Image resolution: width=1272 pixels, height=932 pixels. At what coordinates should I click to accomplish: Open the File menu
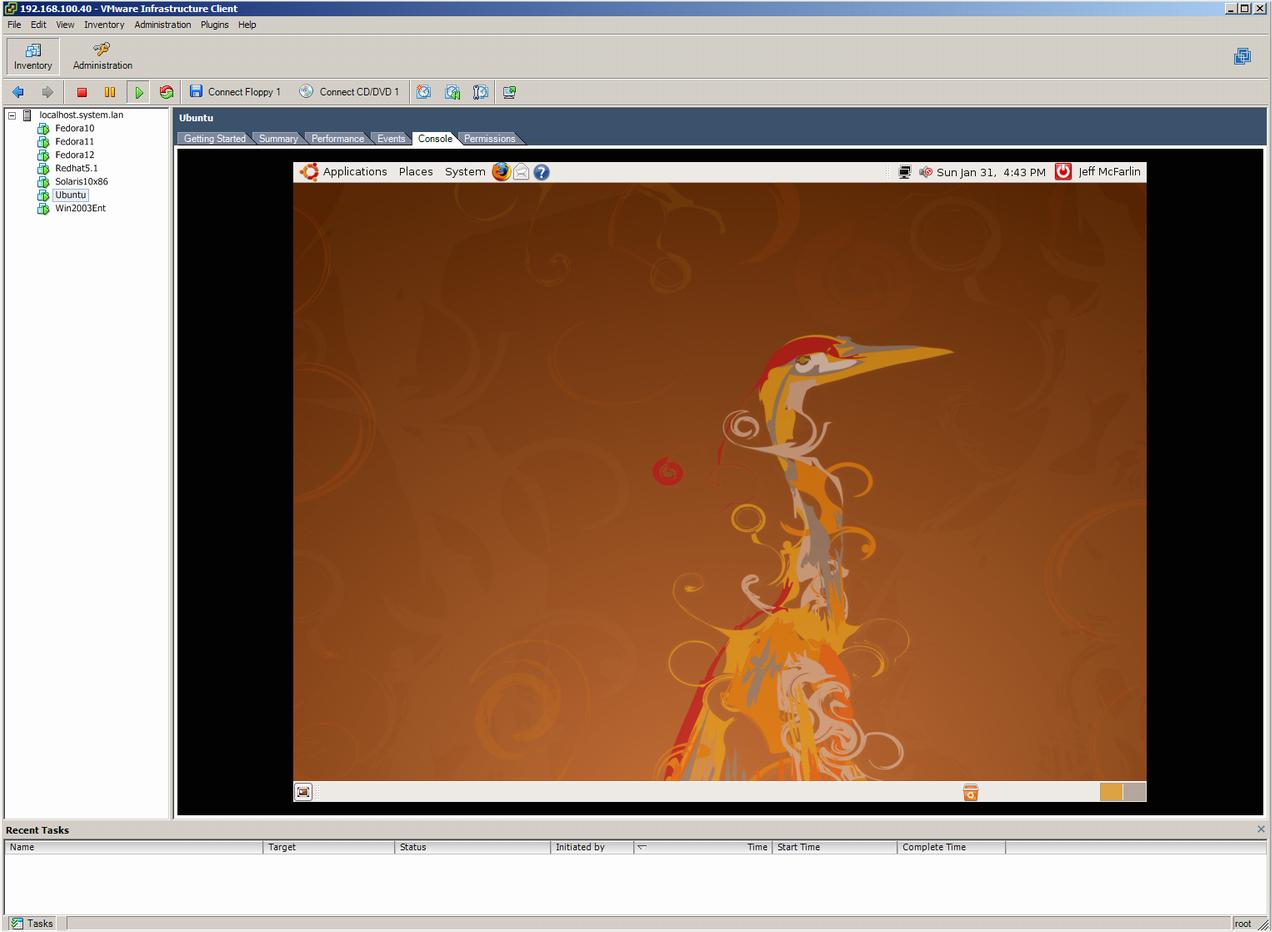click(14, 24)
